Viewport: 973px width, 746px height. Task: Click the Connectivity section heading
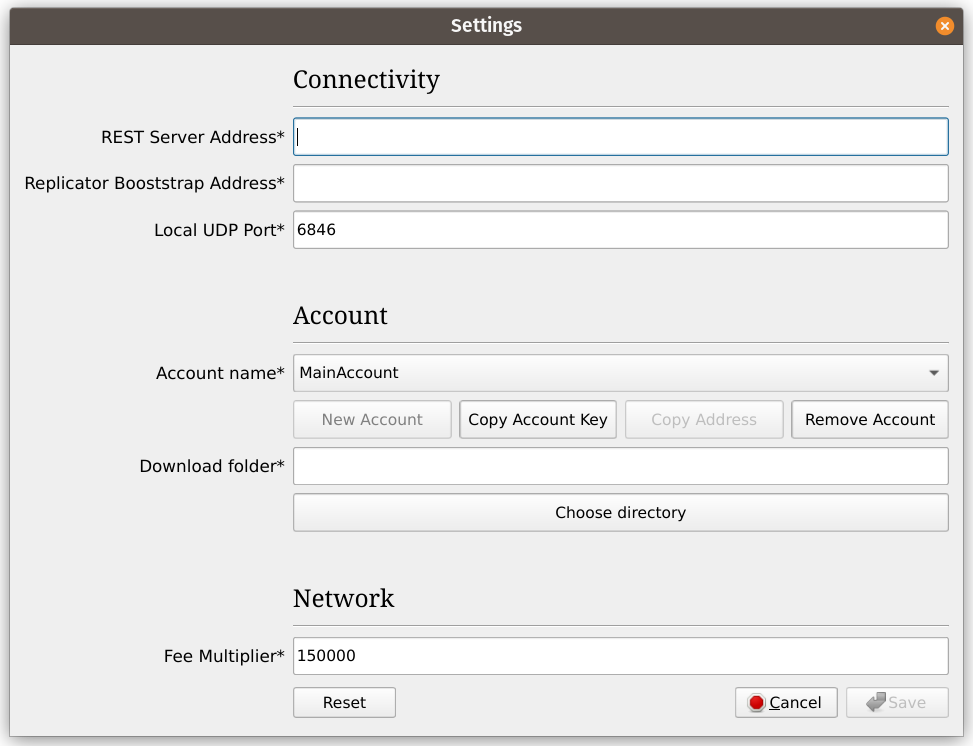[x=366, y=80]
